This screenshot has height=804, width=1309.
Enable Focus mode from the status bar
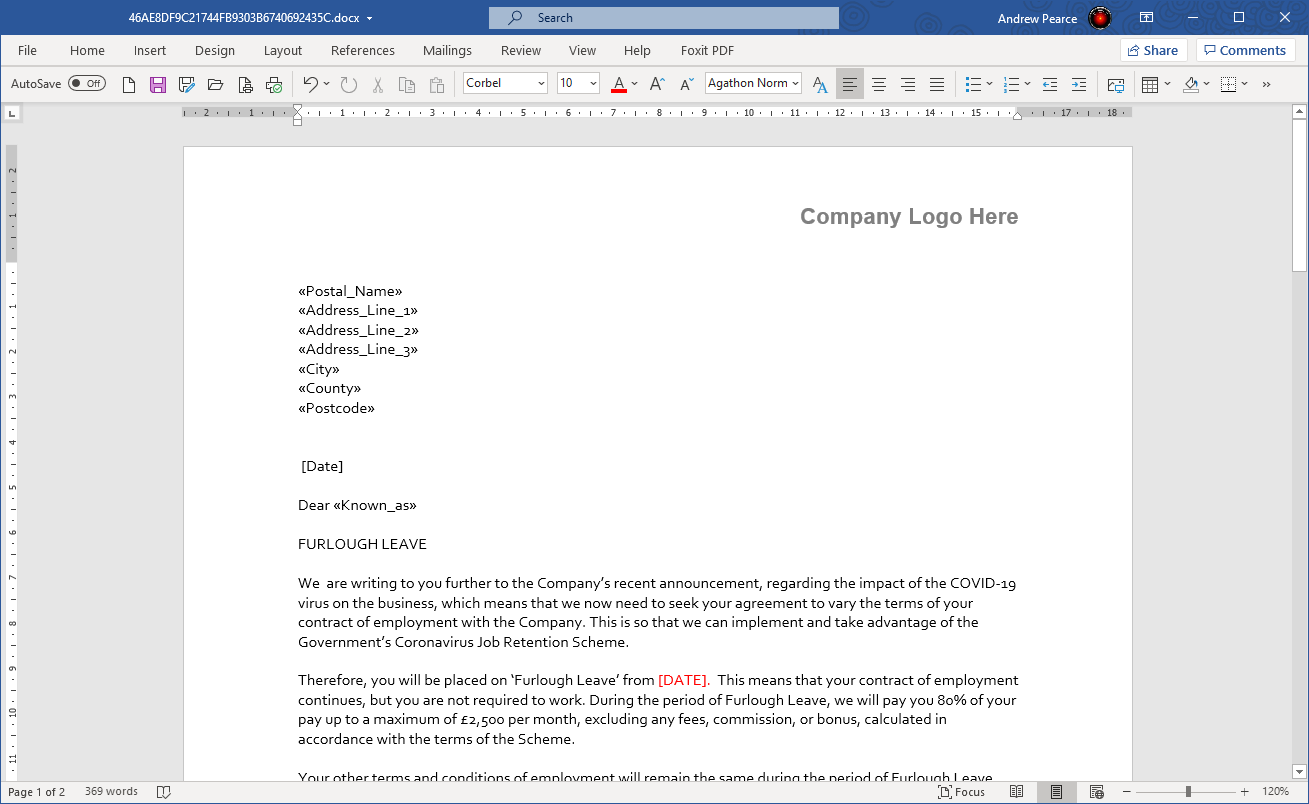pyautogui.click(x=961, y=791)
